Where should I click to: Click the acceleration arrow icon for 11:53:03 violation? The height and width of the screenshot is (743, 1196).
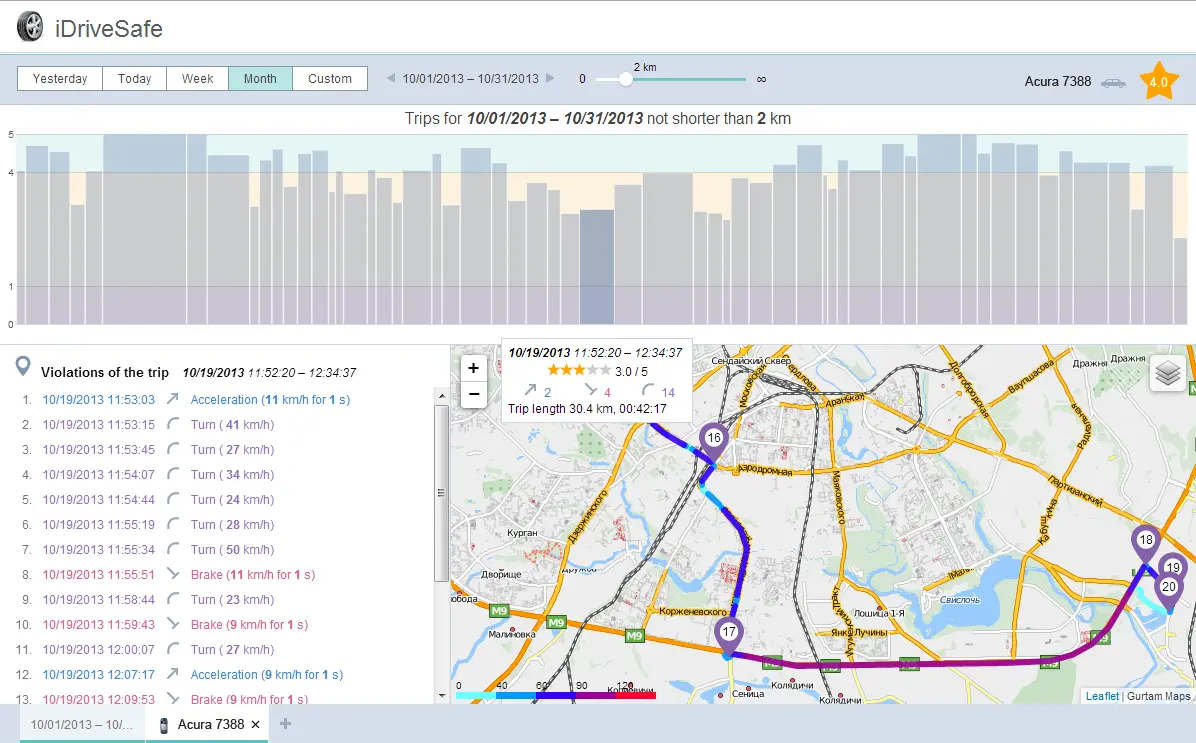tap(173, 398)
